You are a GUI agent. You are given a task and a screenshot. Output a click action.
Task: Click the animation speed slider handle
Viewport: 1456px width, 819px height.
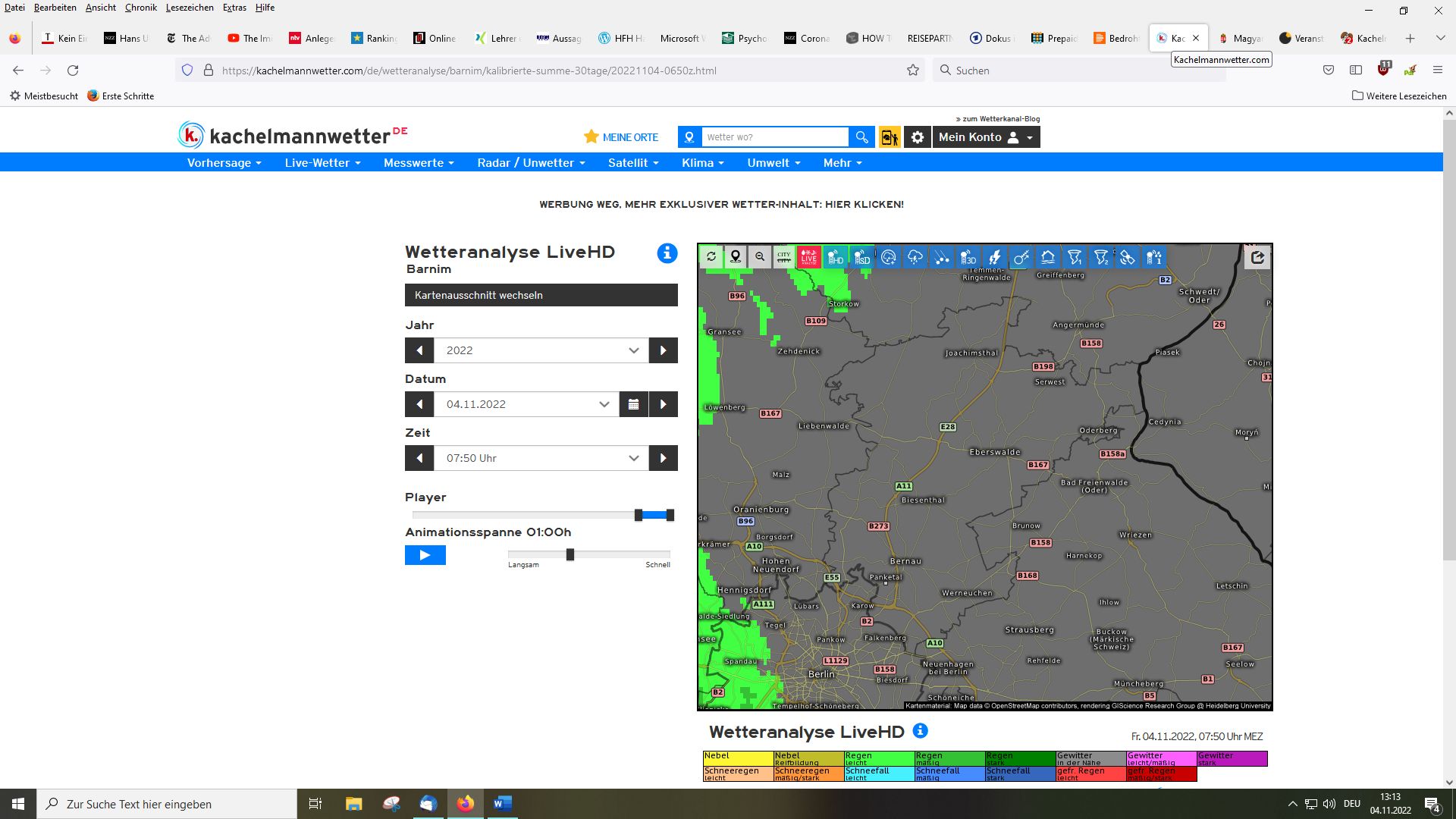pyautogui.click(x=570, y=554)
